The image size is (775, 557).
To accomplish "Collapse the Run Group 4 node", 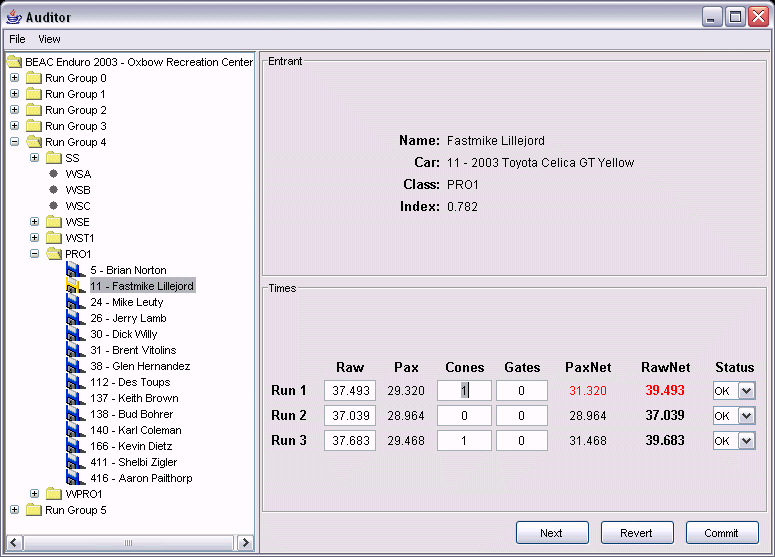I will (x=14, y=142).
